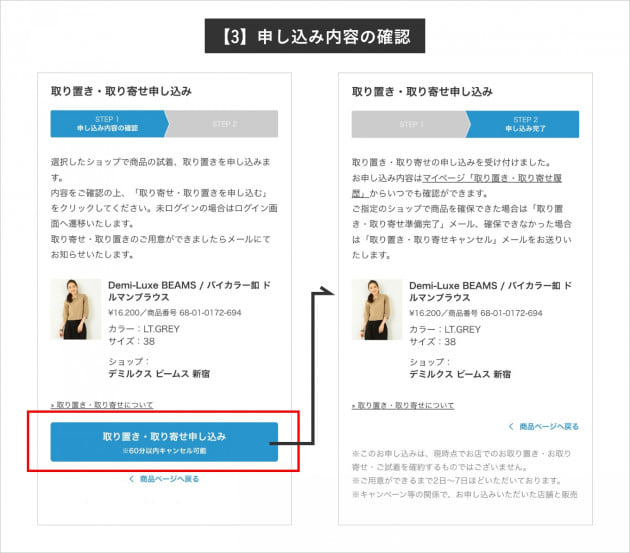This screenshot has width=630, height=553.
Task: Select the gray STEP 1 tab in right panel
Action: tap(410, 124)
